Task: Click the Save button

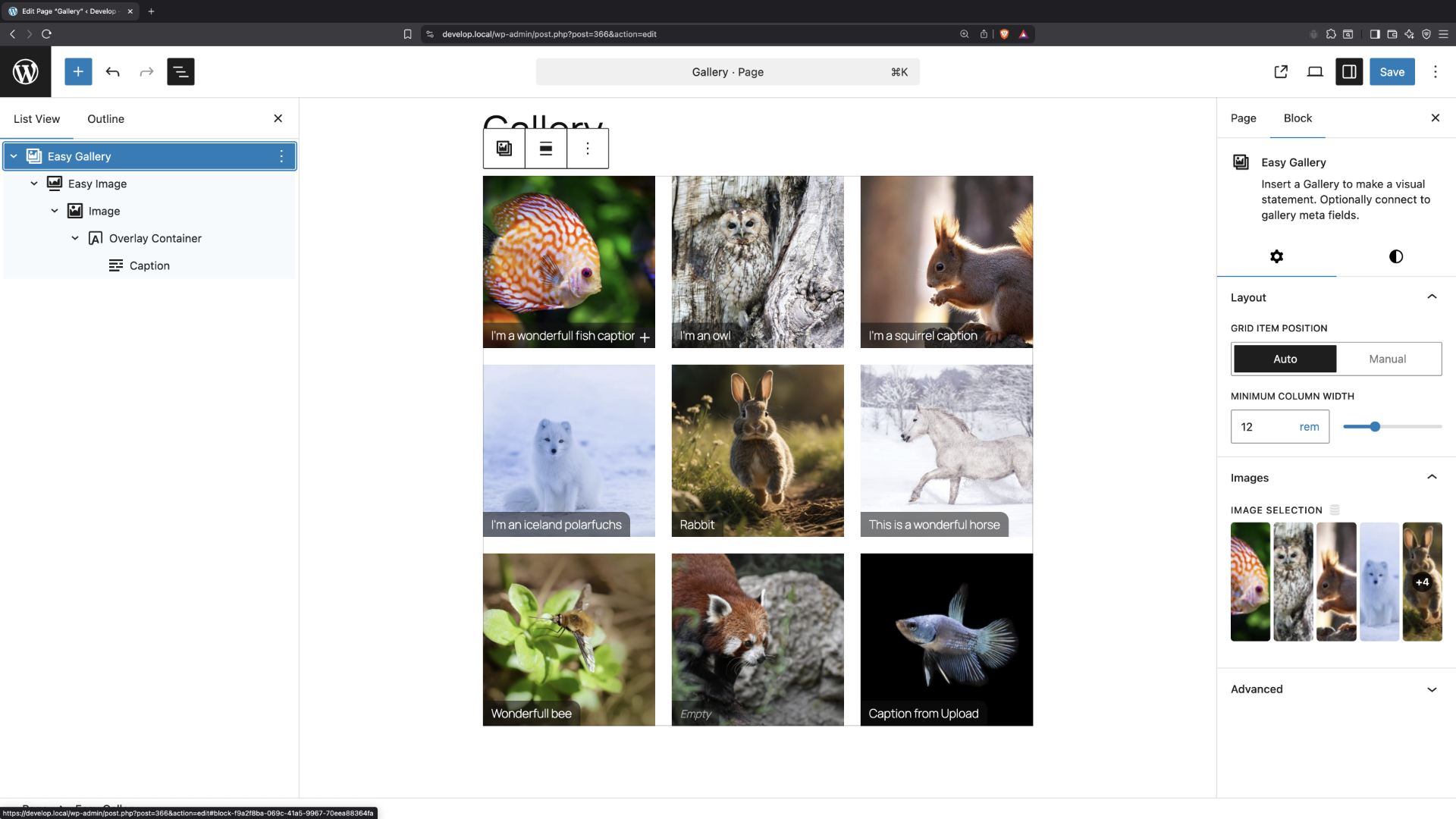Action: click(x=1392, y=72)
